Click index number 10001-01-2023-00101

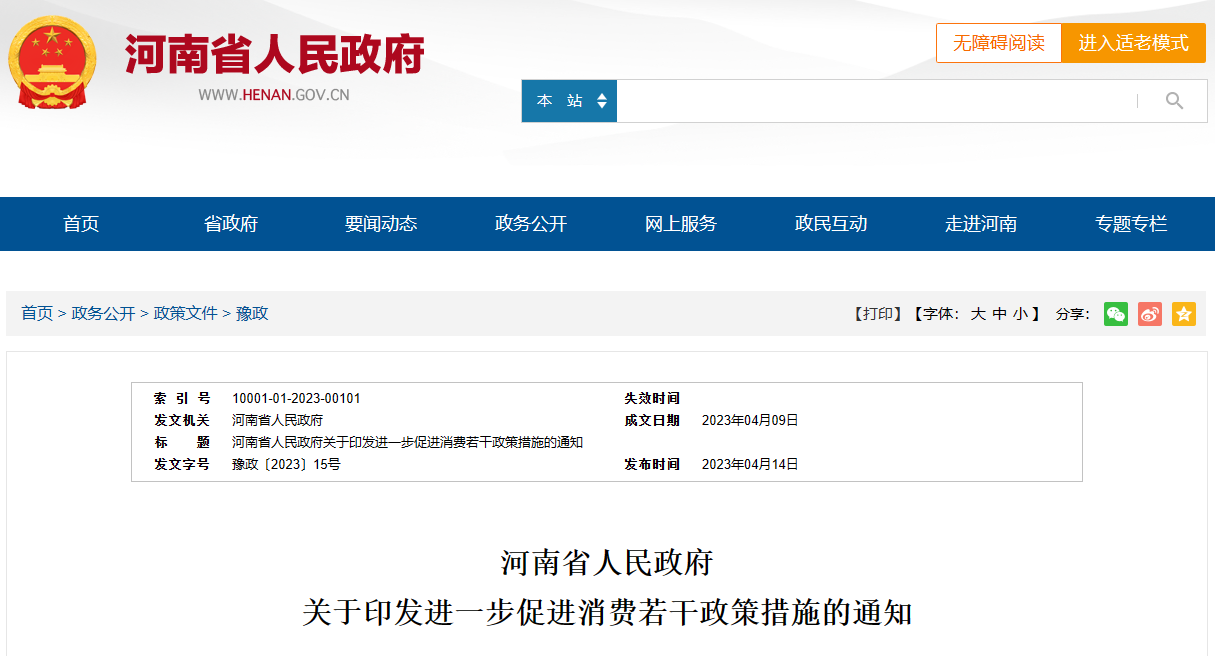pos(296,398)
